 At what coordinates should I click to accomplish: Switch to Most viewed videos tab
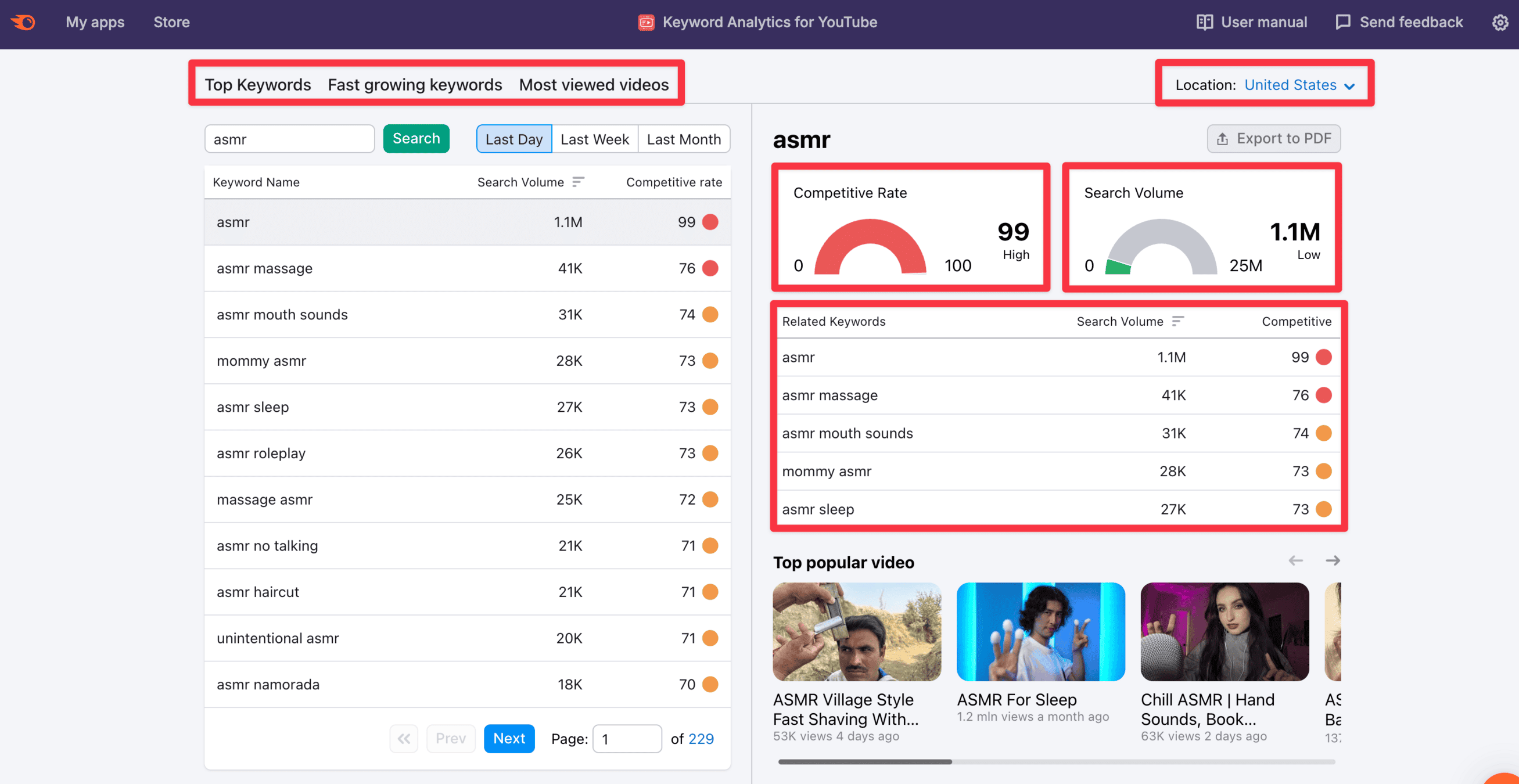tap(593, 85)
